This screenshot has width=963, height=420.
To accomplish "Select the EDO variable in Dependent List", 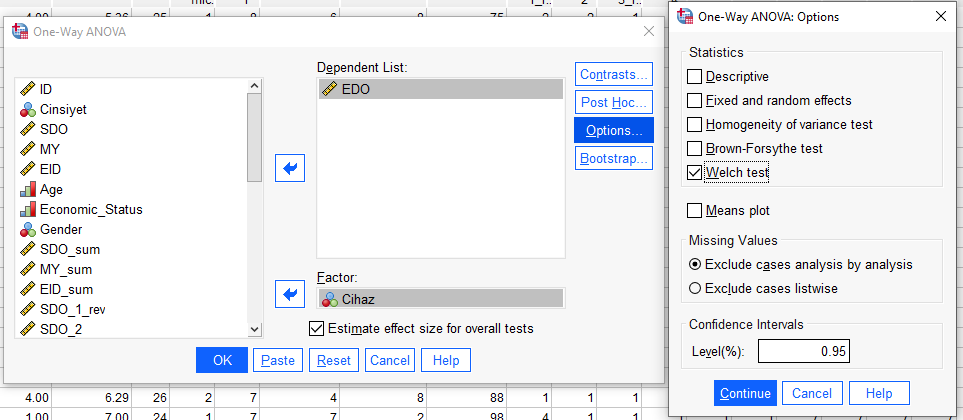I will pyautogui.click(x=440, y=89).
